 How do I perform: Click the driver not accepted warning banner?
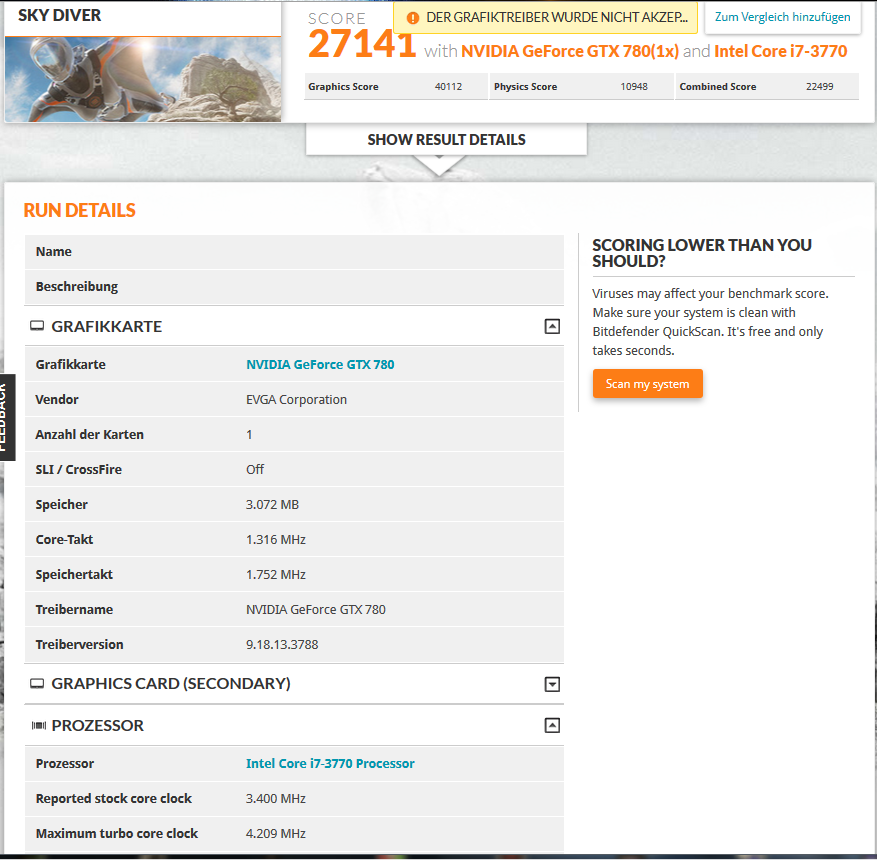point(545,18)
